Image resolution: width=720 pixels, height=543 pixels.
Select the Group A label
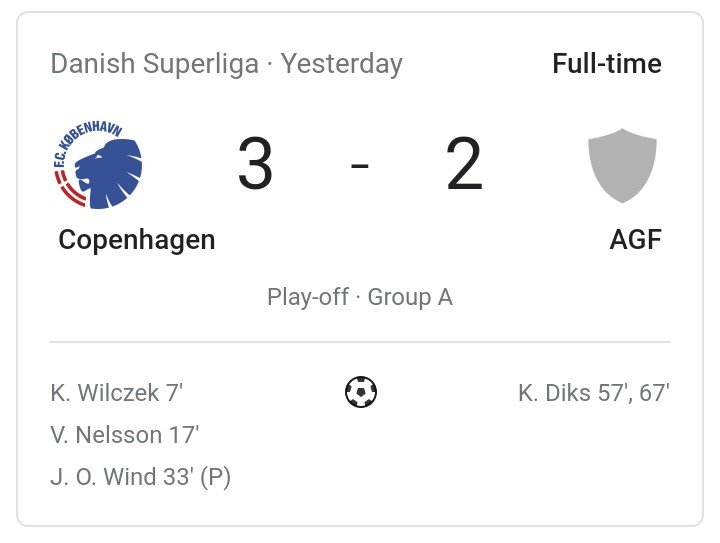pyautogui.click(x=410, y=297)
